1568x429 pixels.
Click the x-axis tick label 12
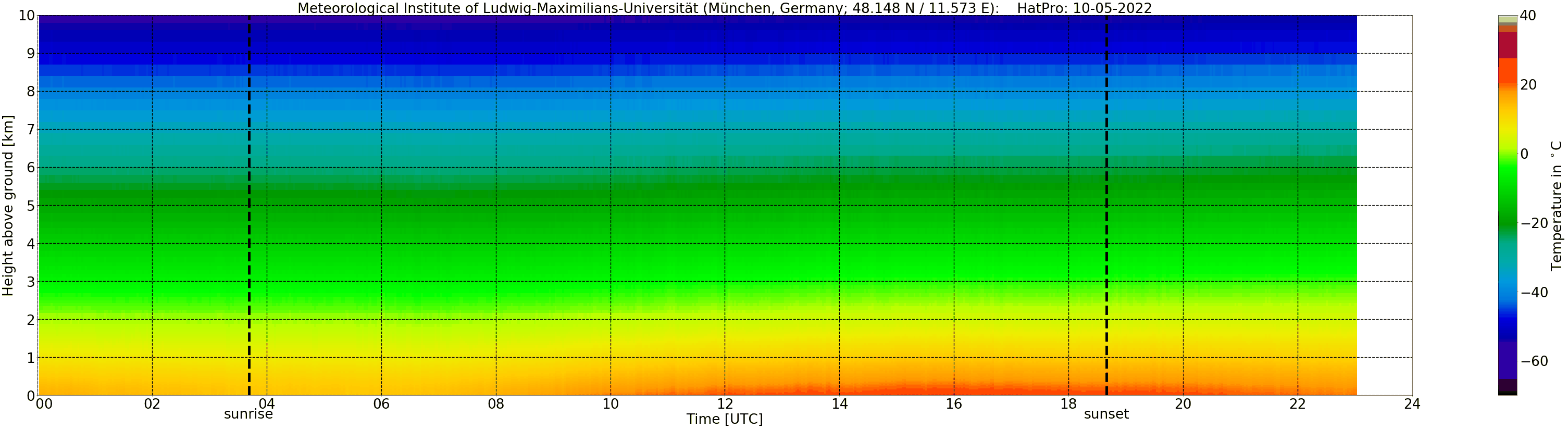pos(725,404)
